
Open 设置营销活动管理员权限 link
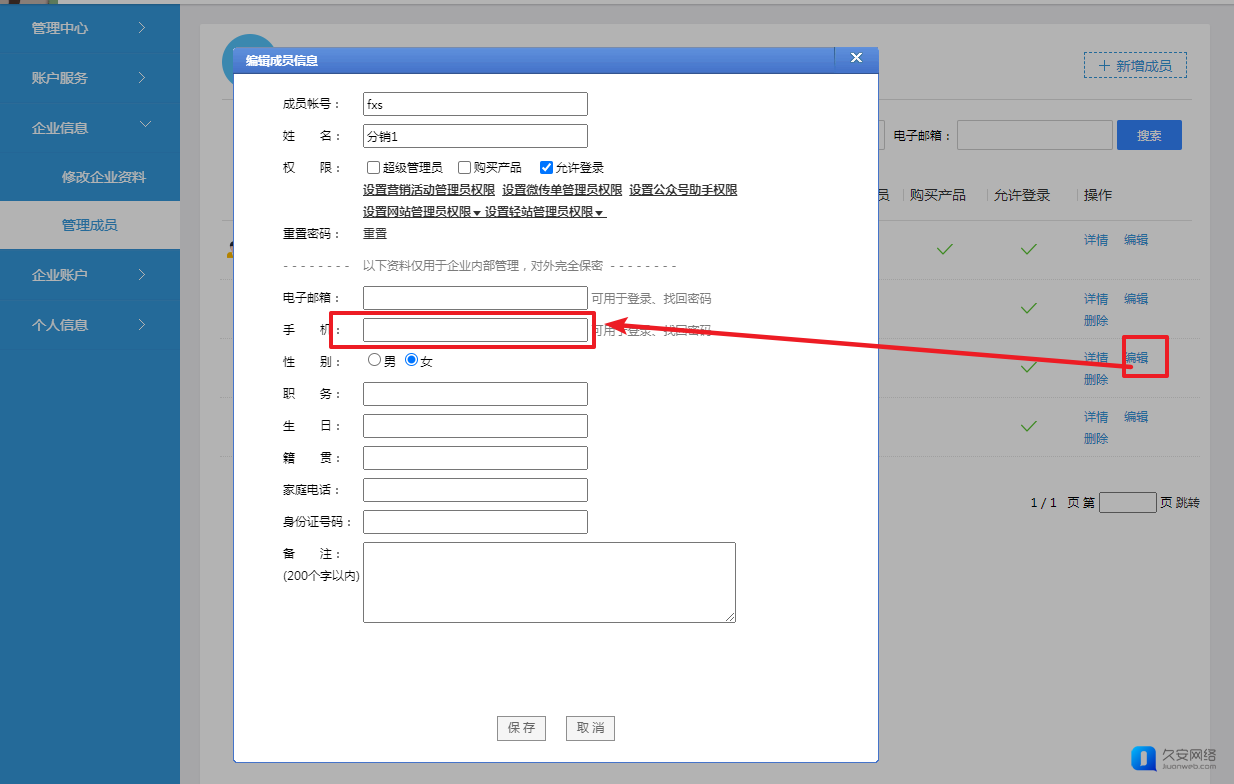tap(428, 190)
